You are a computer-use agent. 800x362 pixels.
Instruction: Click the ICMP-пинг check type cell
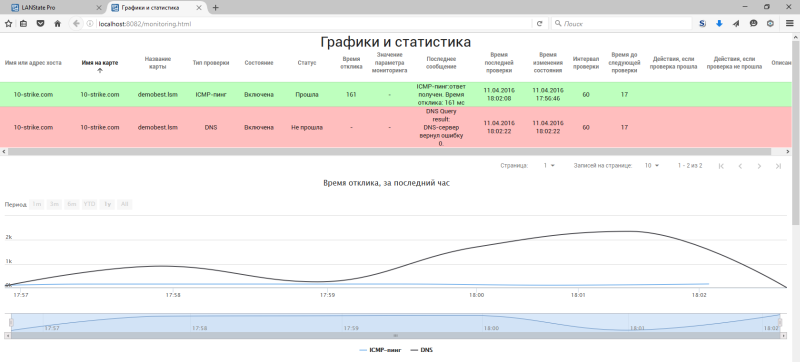tap(210, 94)
